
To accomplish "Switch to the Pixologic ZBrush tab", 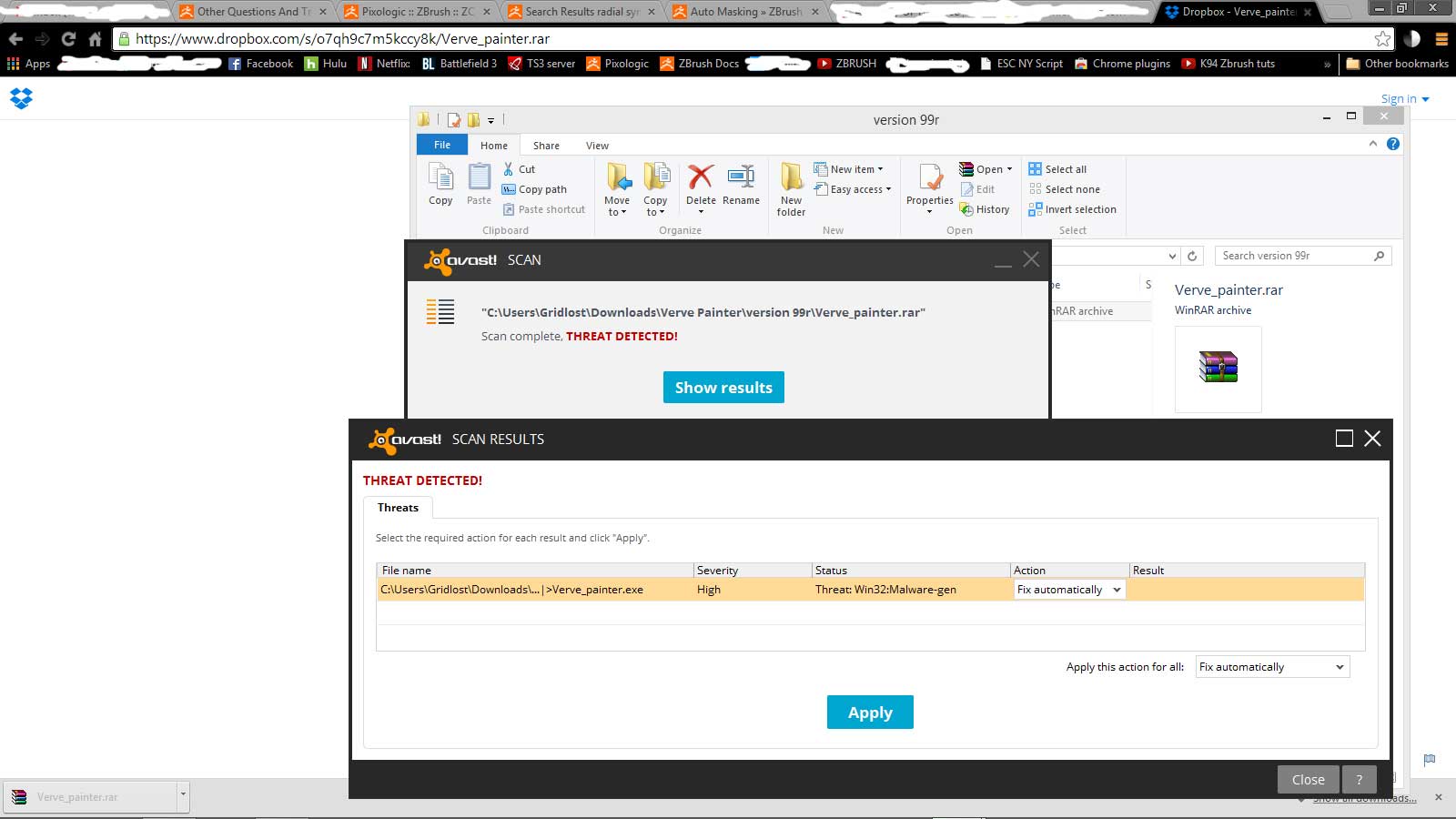I will pyautogui.click(x=419, y=12).
